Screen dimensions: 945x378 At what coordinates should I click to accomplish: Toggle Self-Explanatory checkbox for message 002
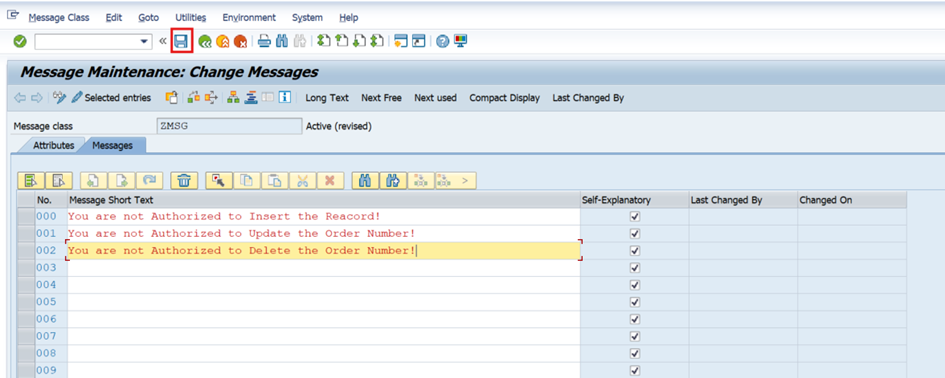tap(634, 250)
